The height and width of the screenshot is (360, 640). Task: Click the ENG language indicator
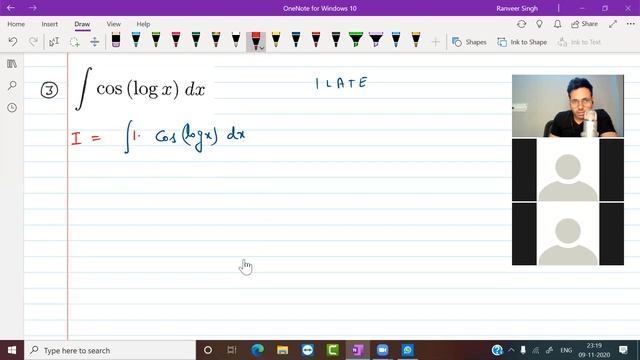566,350
